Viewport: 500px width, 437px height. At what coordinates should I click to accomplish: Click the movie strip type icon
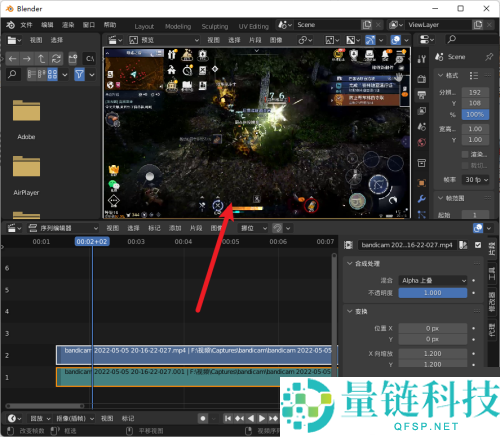348,245
